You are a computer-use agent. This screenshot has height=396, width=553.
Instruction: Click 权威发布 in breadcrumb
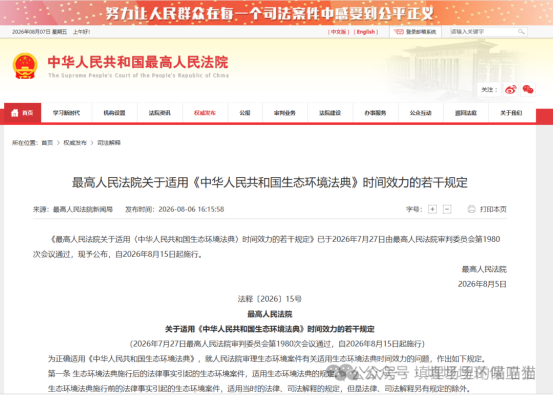tap(75, 142)
